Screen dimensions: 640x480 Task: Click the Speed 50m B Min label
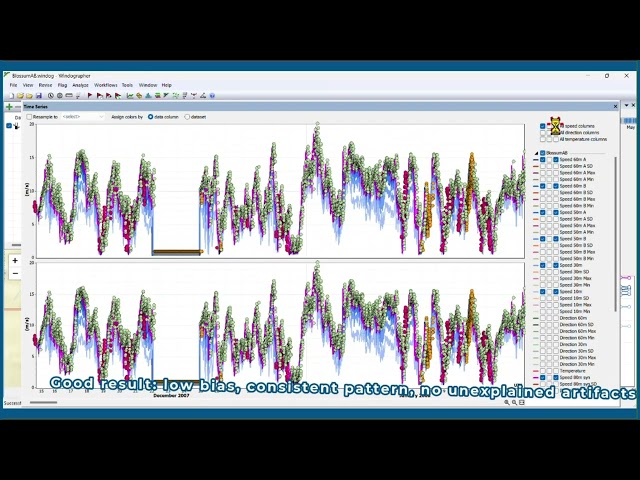[x=577, y=259]
